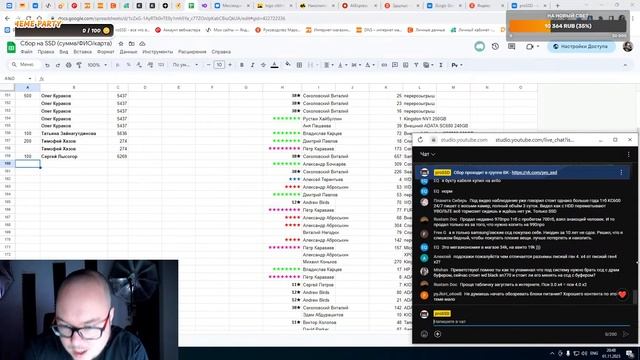Select cell with Татьяна Зайнагутдинова
The image size is (640, 360).
point(74,133)
